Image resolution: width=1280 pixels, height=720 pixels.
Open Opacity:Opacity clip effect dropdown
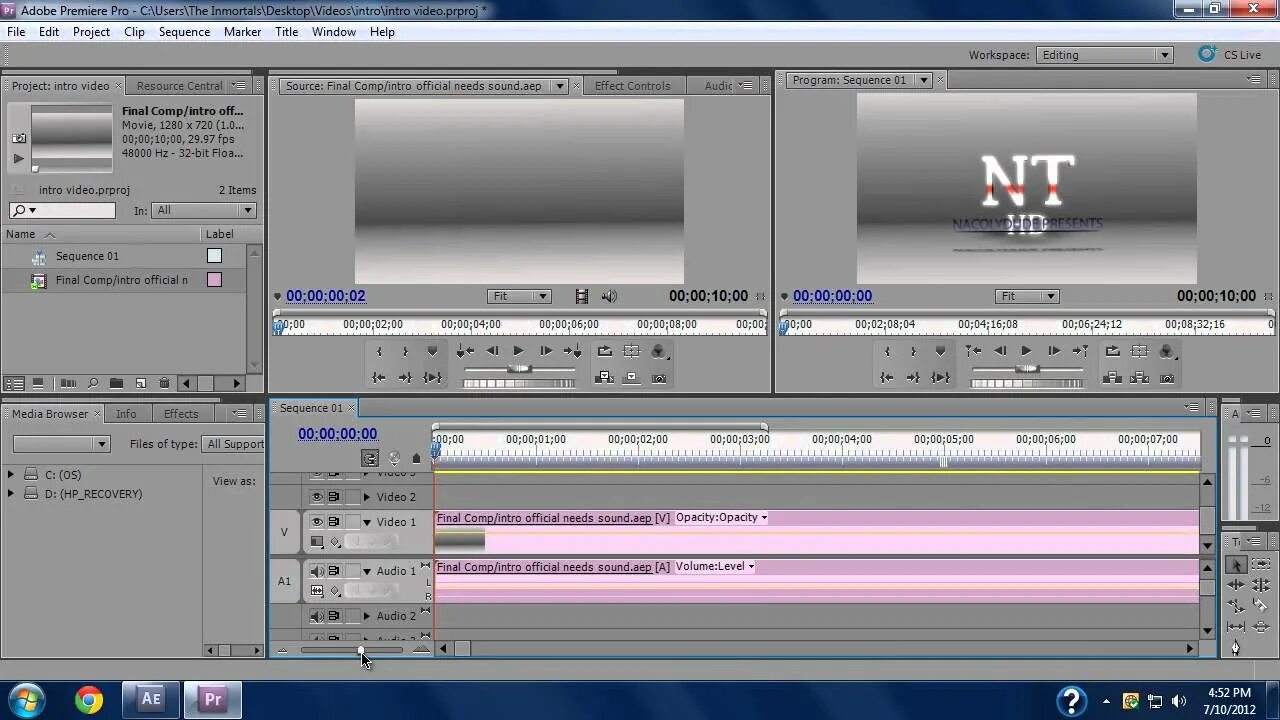722,517
